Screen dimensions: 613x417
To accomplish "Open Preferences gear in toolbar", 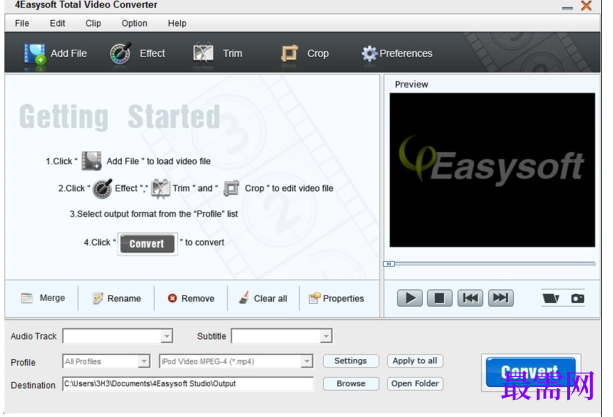I will 369,54.
